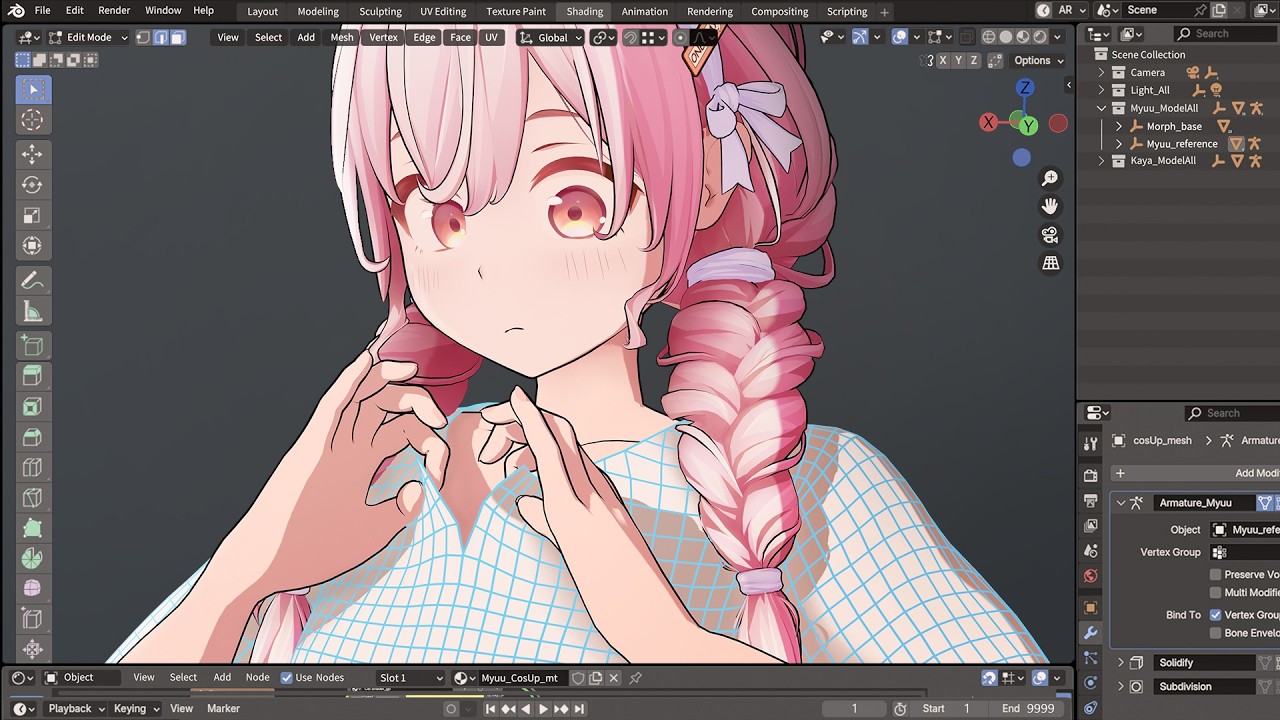Select the Smooth tool
This screenshot has height=720, width=1280.
(x=32, y=588)
